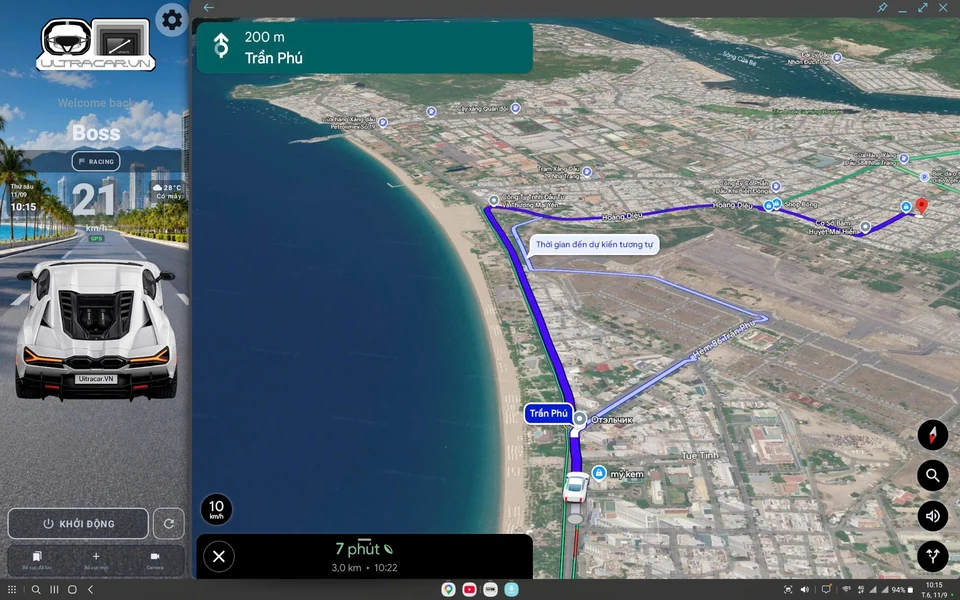Image resolution: width=960 pixels, height=600 pixels.
Task: Open the blue download app in the taskbar
Action: pos(511,590)
